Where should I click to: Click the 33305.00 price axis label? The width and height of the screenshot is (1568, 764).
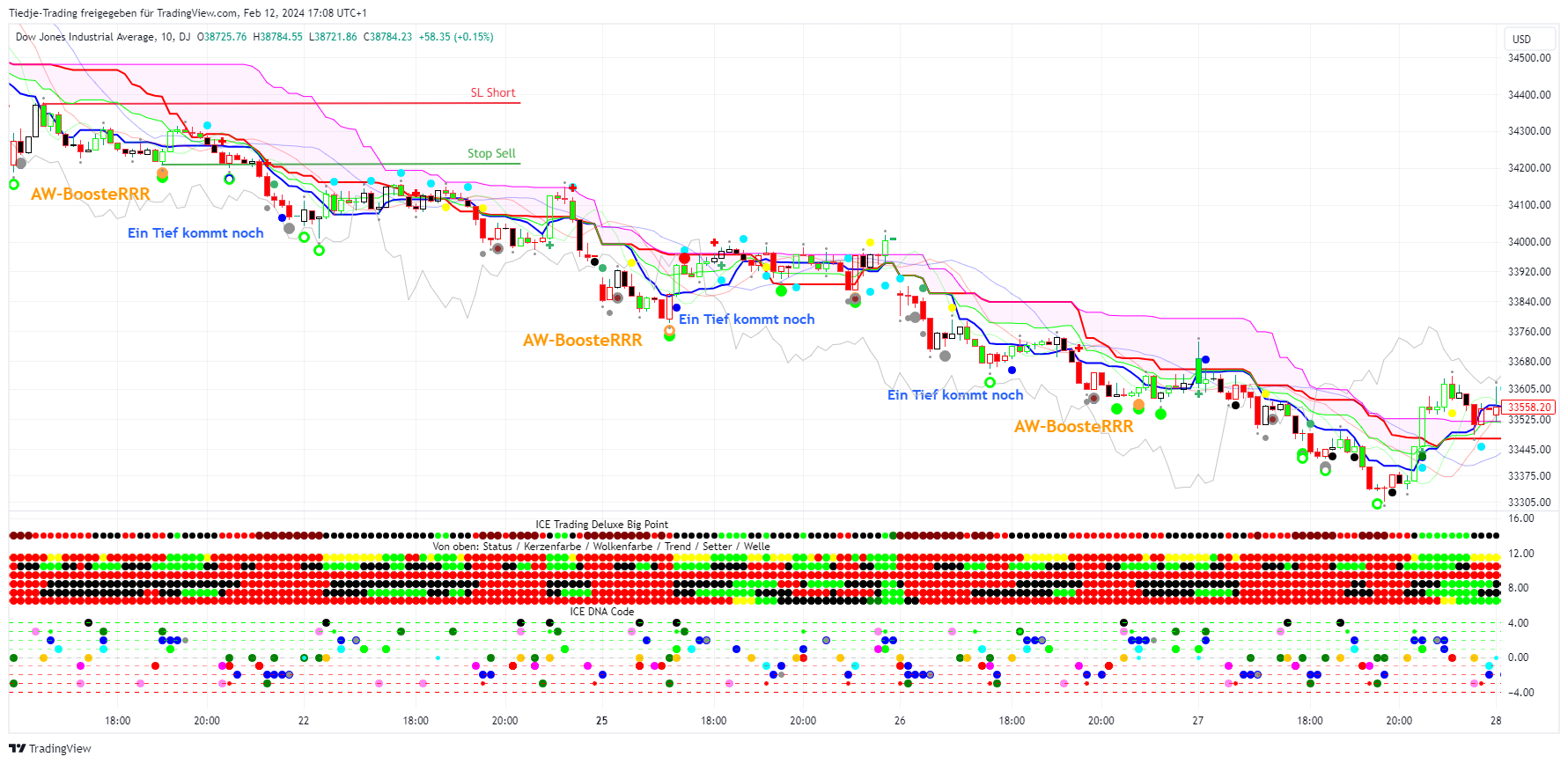coord(1529,503)
